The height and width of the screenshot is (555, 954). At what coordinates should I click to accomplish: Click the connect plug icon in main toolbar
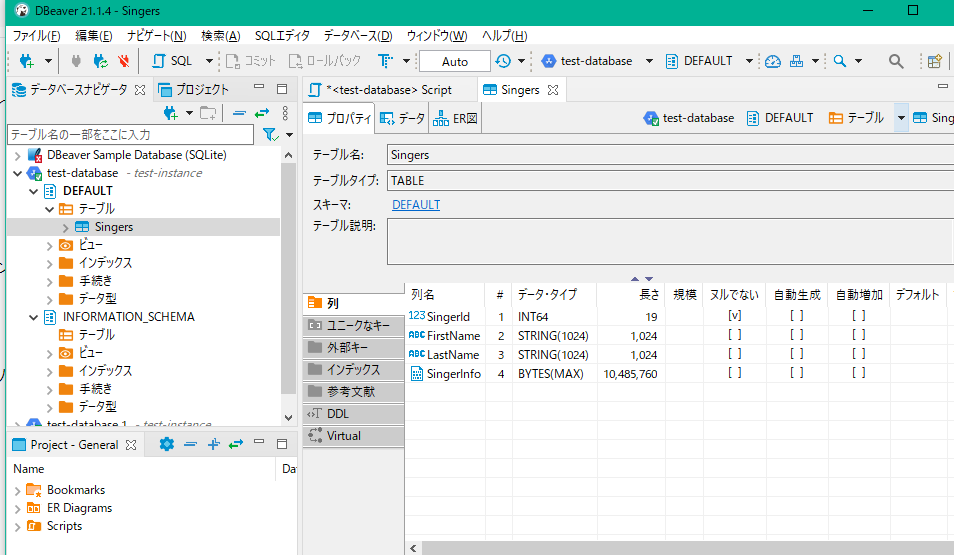(x=76, y=61)
